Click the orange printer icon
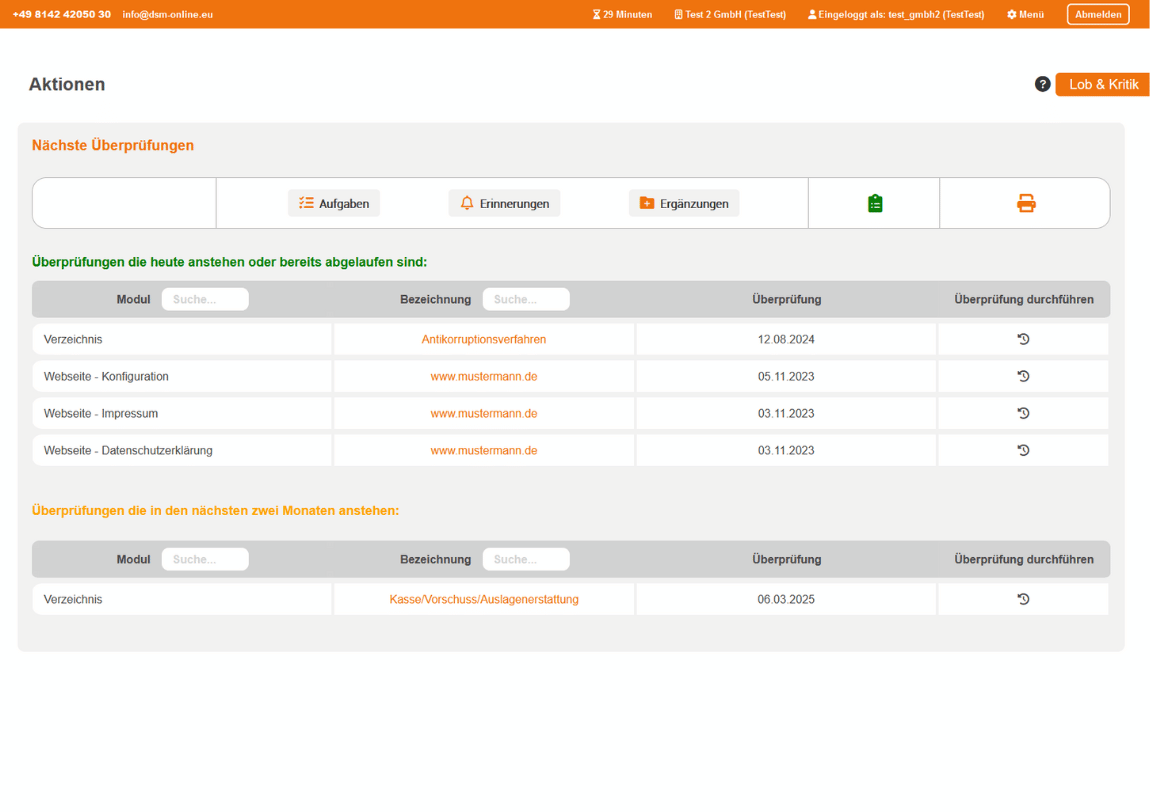The image size is (1150, 812). (x=1026, y=203)
